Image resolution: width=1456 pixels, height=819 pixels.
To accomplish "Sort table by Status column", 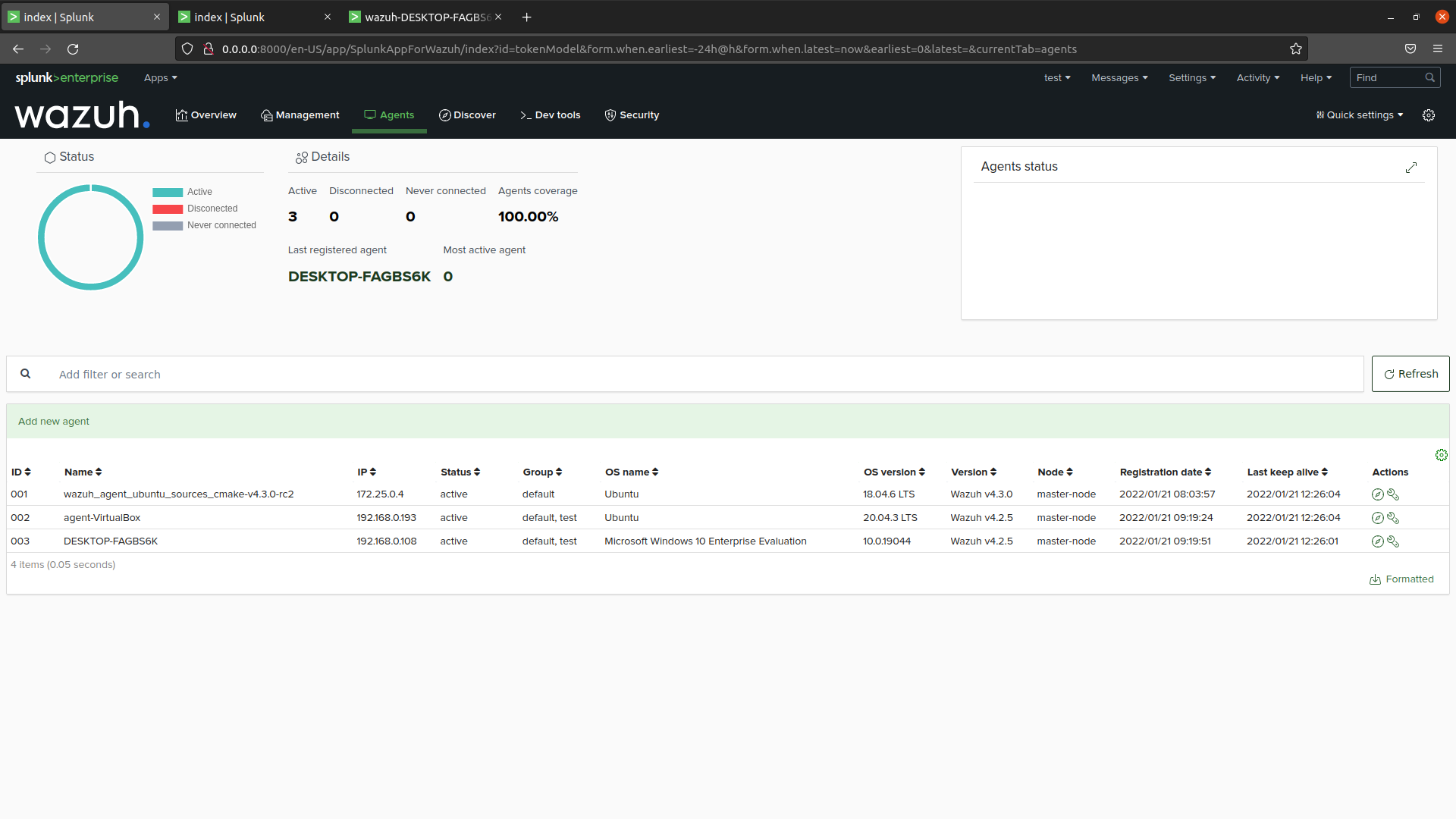I will point(460,472).
